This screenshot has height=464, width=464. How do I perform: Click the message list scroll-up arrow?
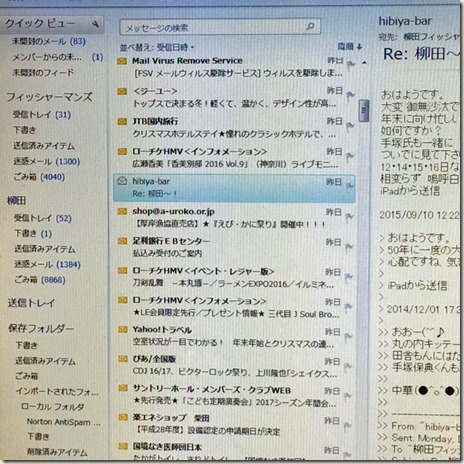364,62
